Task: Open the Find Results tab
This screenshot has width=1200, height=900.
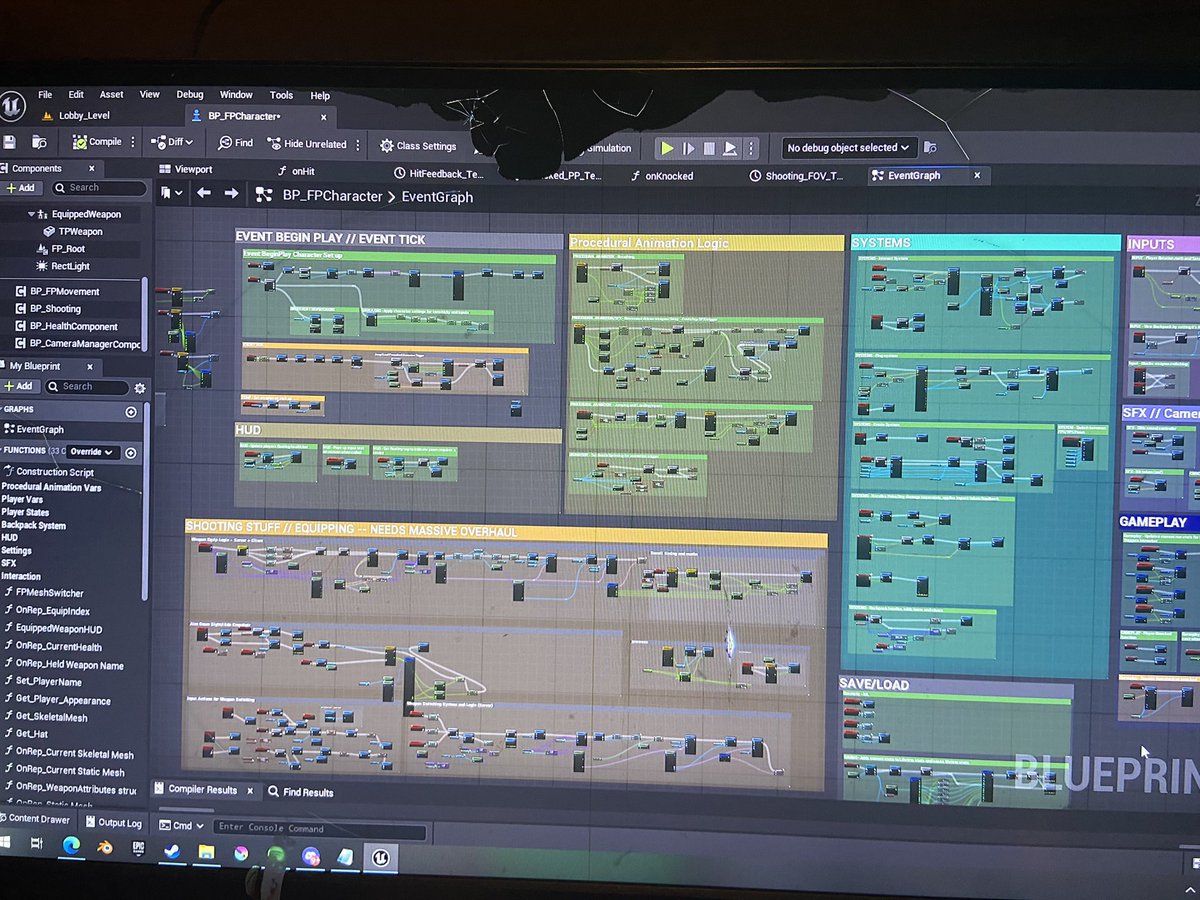Action: click(x=300, y=792)
